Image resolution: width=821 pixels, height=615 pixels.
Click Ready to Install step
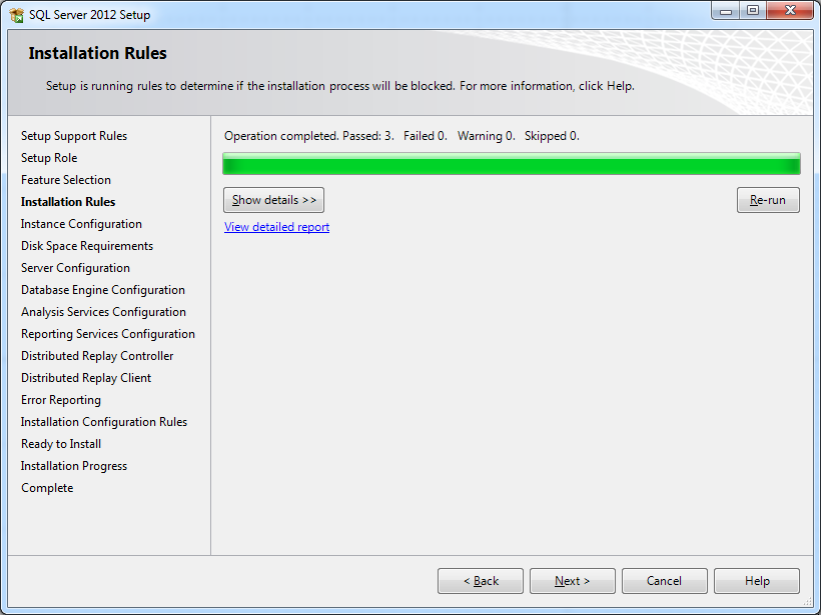pyautogui.click(x=61, y=444)
